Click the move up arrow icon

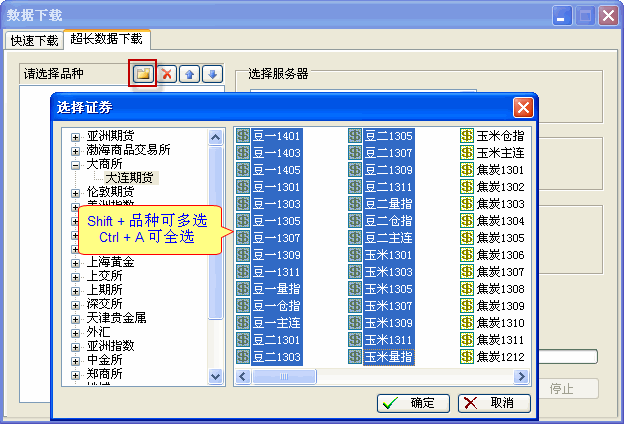[x=189, y=74]
